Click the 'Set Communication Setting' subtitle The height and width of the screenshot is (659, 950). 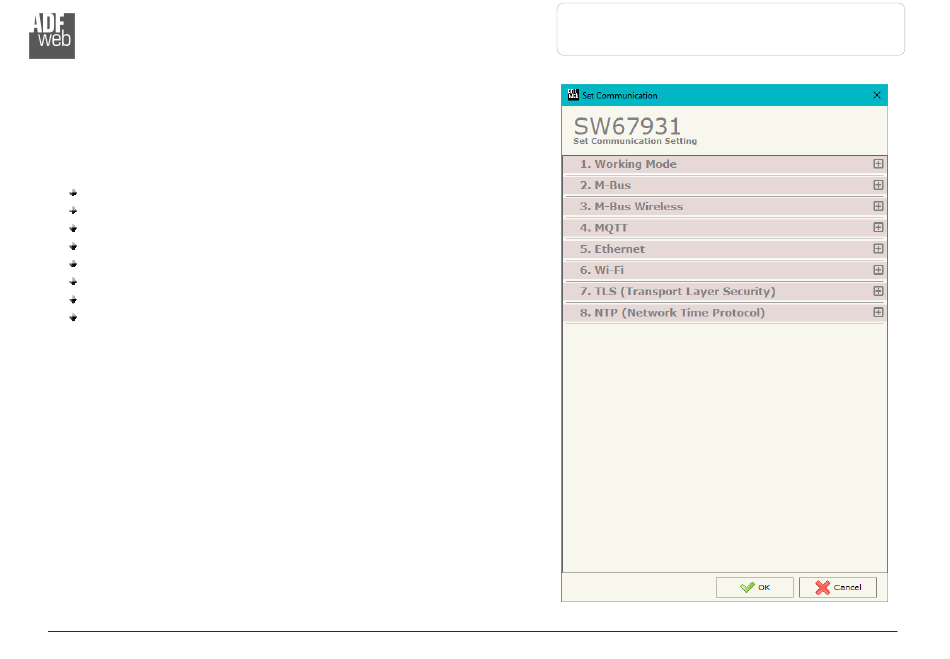pos(635,141)
